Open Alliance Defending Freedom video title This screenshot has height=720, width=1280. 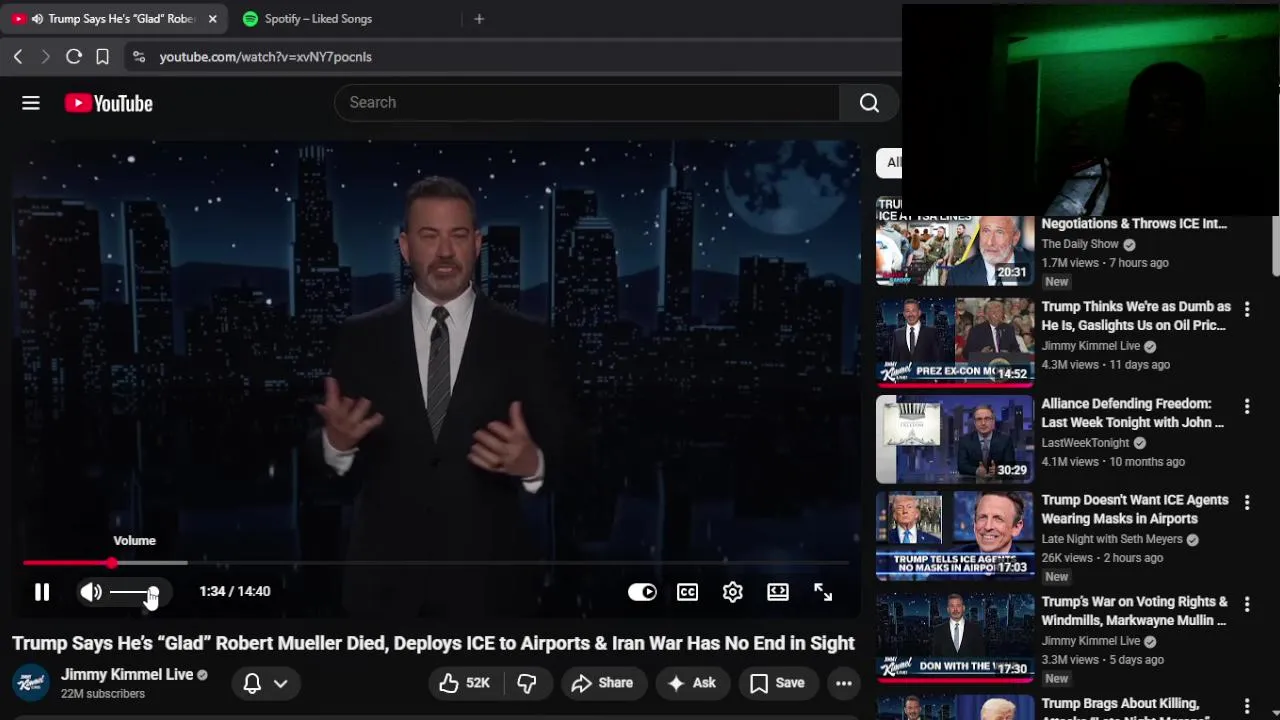tap(1132, 413)
